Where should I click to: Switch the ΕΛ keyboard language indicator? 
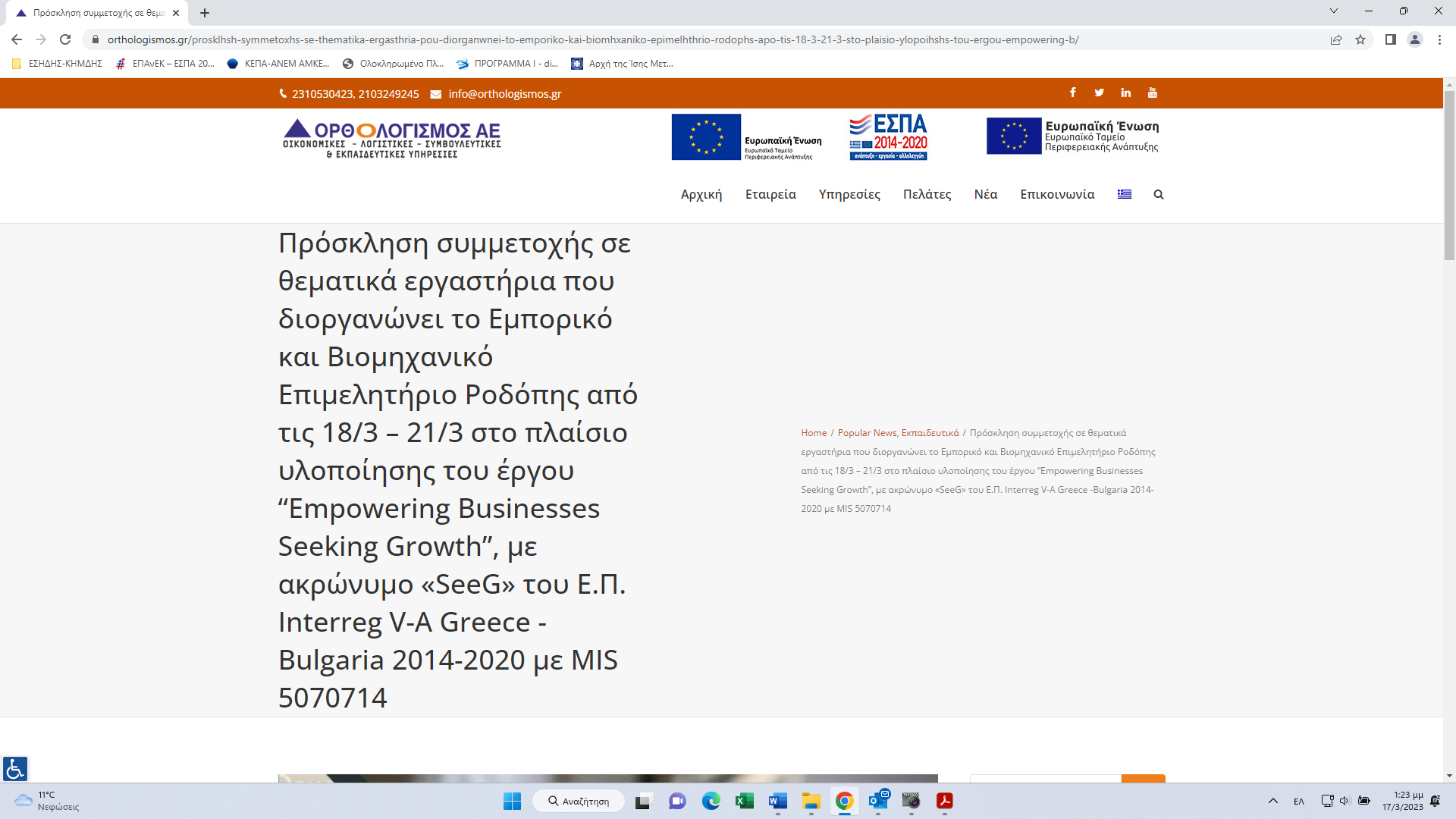(1299, 802)
